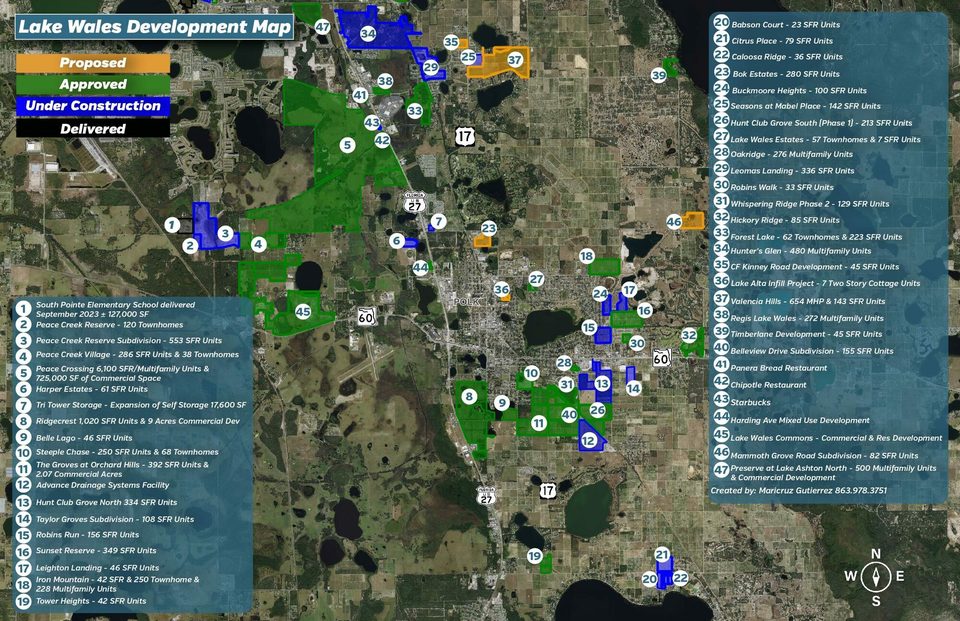Screen dimensions: 960x621
Task: Click the State Road 60 shield beside marker 45
Action: [367, 317]
